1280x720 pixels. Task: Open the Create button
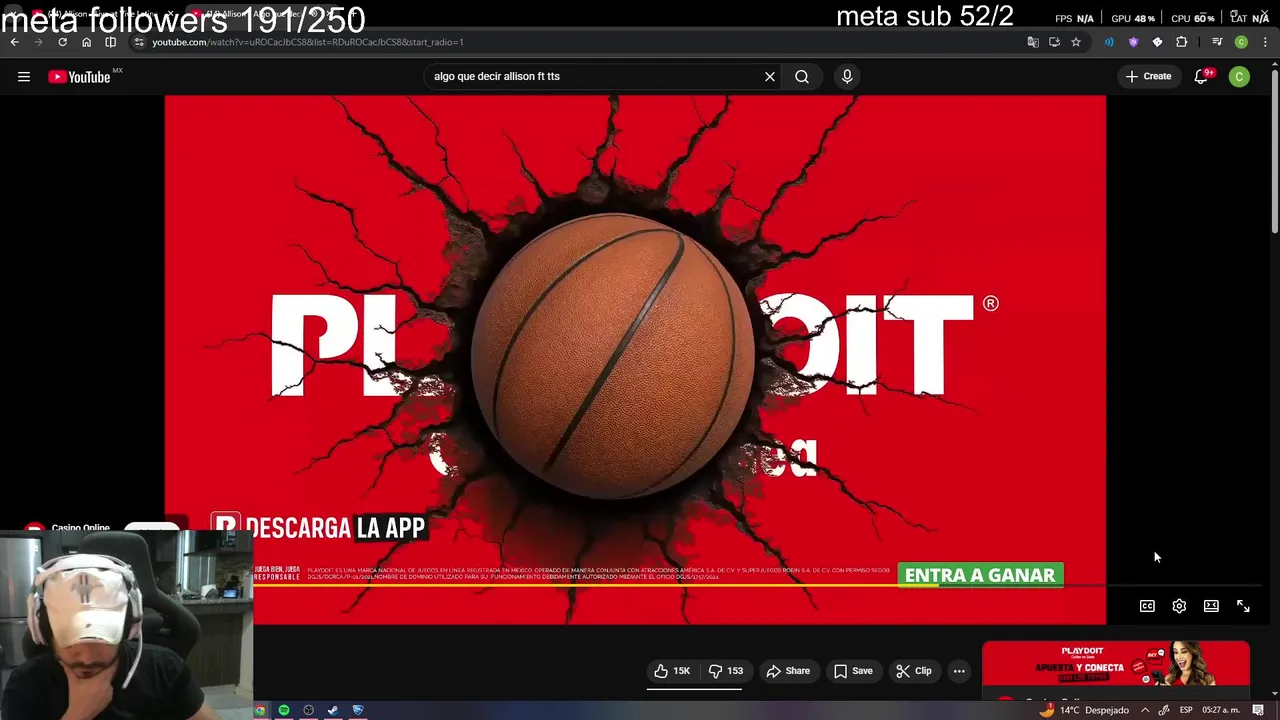click(x=1148, y=76)
